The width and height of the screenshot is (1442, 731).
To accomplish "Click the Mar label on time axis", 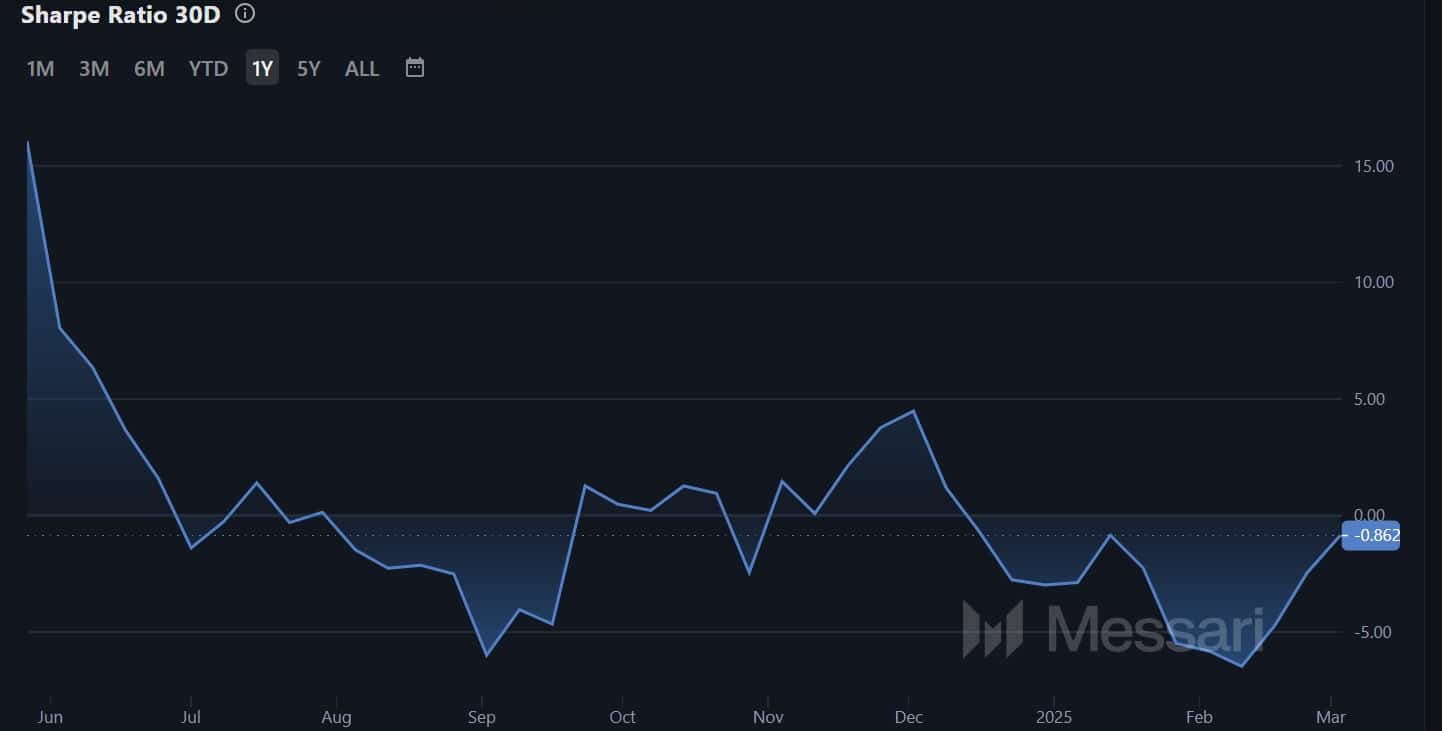I will tap(1331, 717).
